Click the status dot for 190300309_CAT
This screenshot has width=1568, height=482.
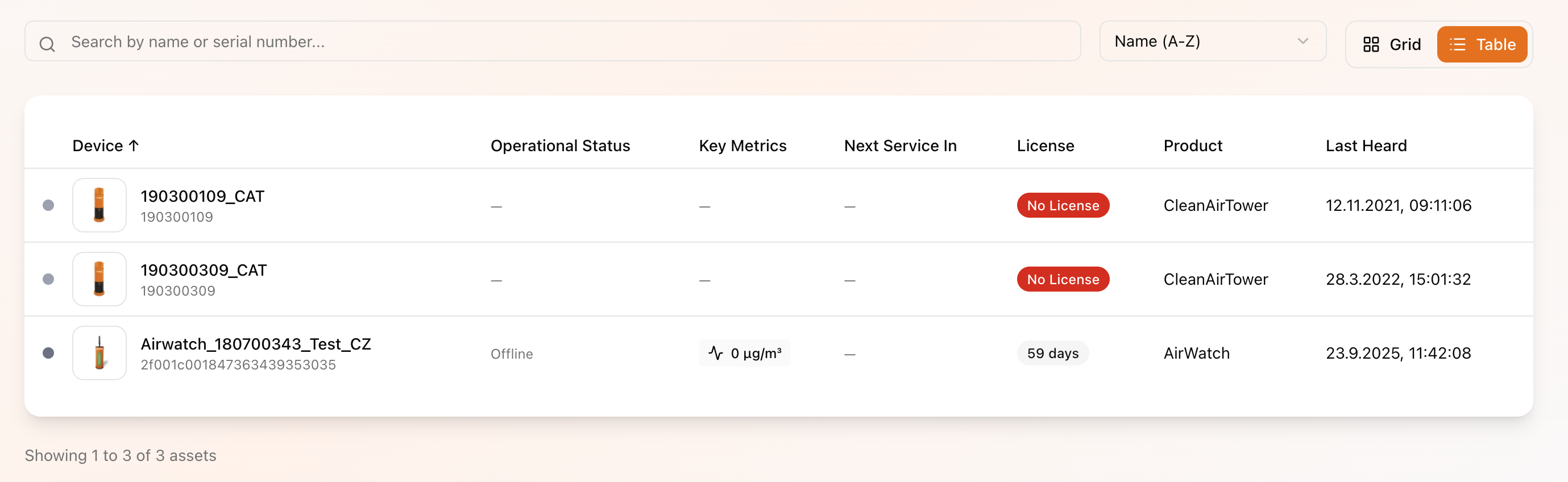pyautogui.click(x=49, y=279)
